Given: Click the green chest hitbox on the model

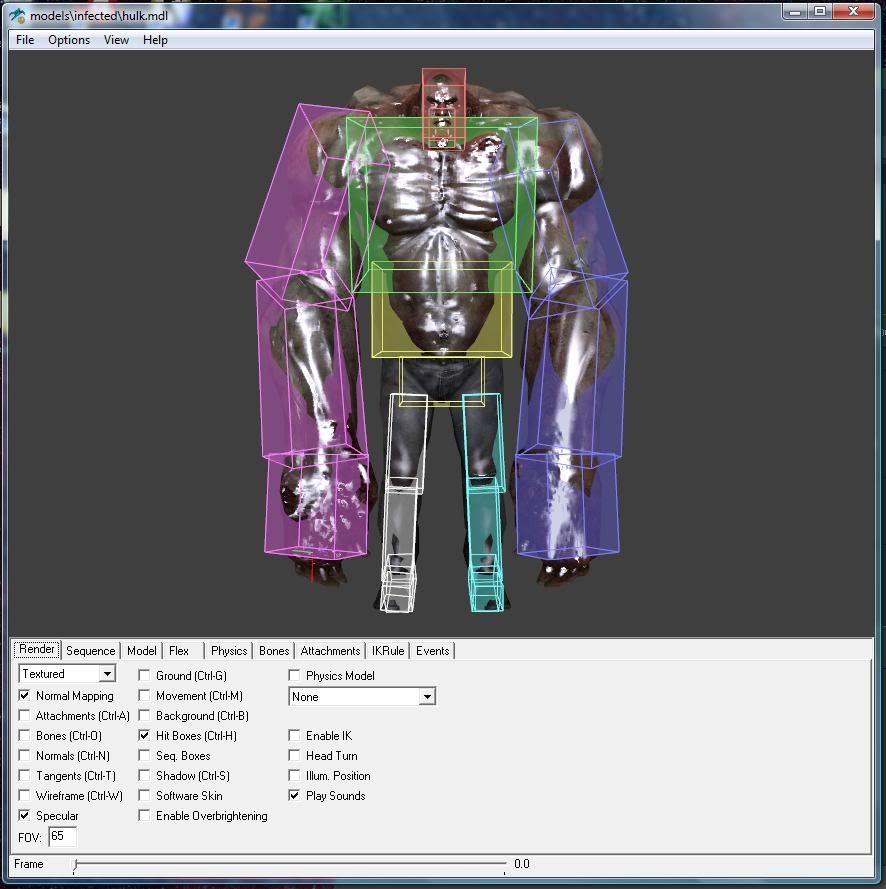Looking at the screenshot, I should (442, 204).
